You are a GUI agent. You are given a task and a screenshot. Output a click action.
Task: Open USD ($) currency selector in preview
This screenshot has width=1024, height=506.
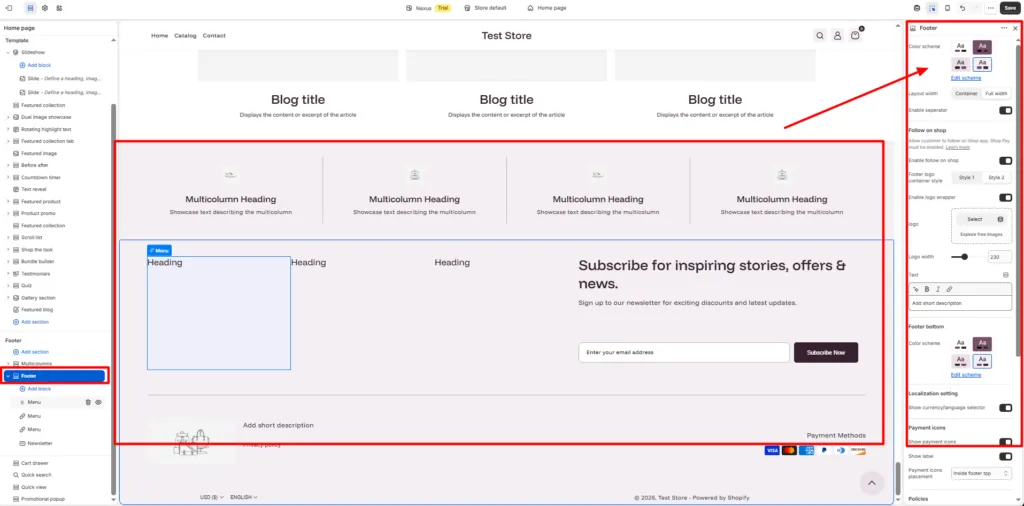coord(212,498)
